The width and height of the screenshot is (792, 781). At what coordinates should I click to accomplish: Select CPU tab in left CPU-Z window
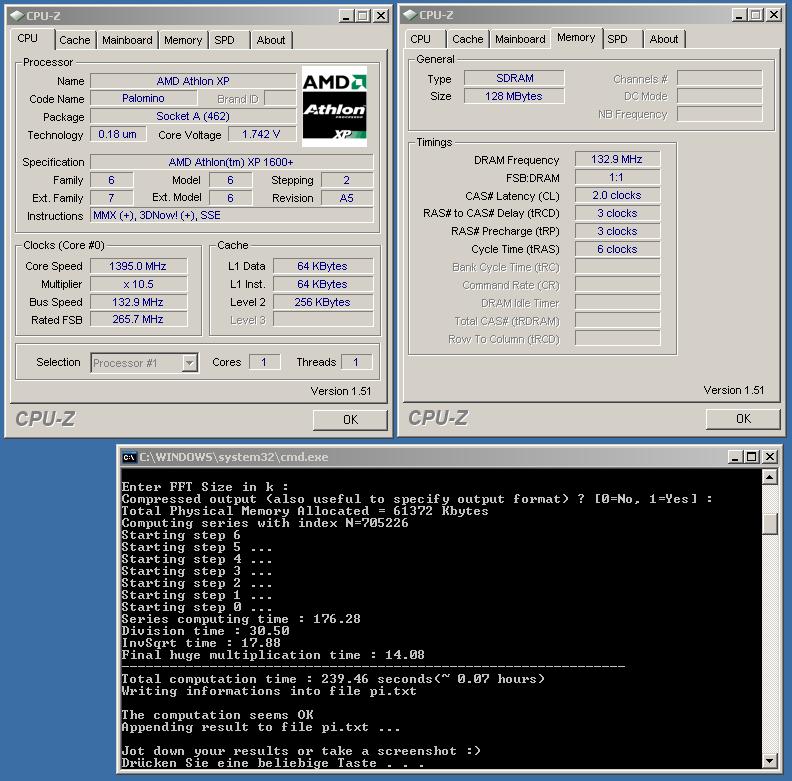click(x=28, y=38)
